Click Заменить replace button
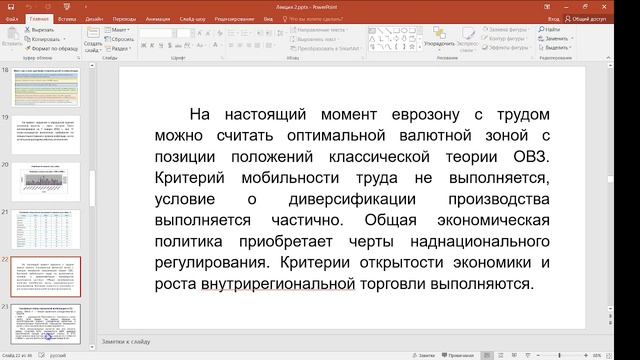Image resolution: width=640 pixels, height=360 pixels. click(556, 38)
